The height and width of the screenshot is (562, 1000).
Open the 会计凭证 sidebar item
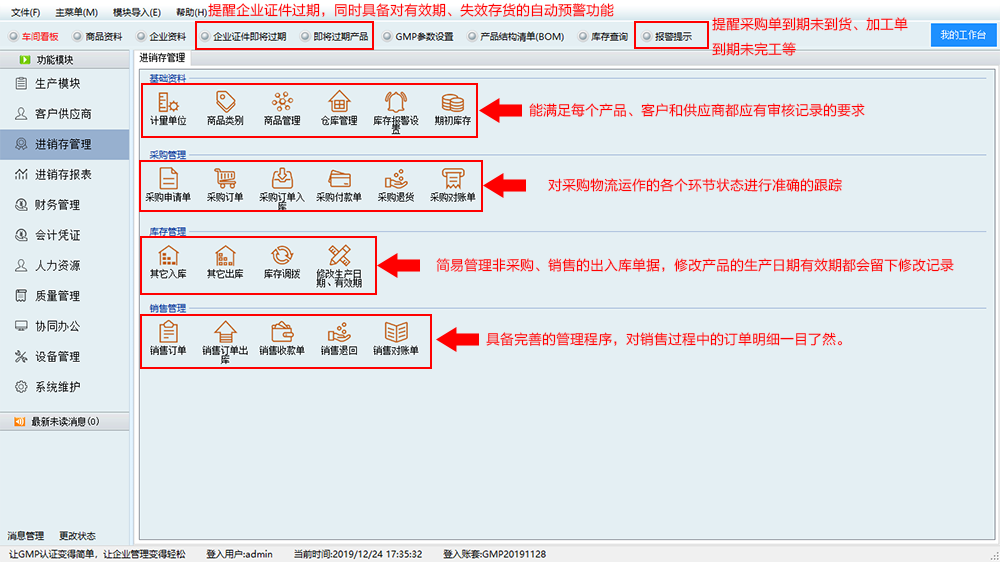[64, 235]
